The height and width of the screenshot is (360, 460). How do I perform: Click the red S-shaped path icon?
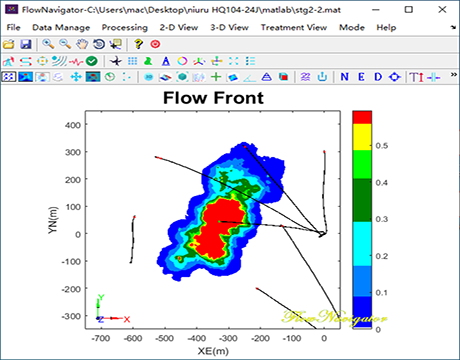click(26, 61)
